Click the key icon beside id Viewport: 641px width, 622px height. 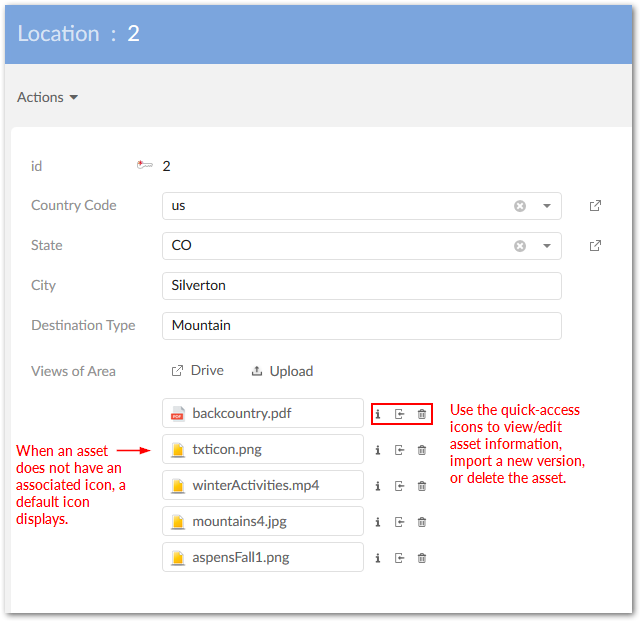click(144, 165)
